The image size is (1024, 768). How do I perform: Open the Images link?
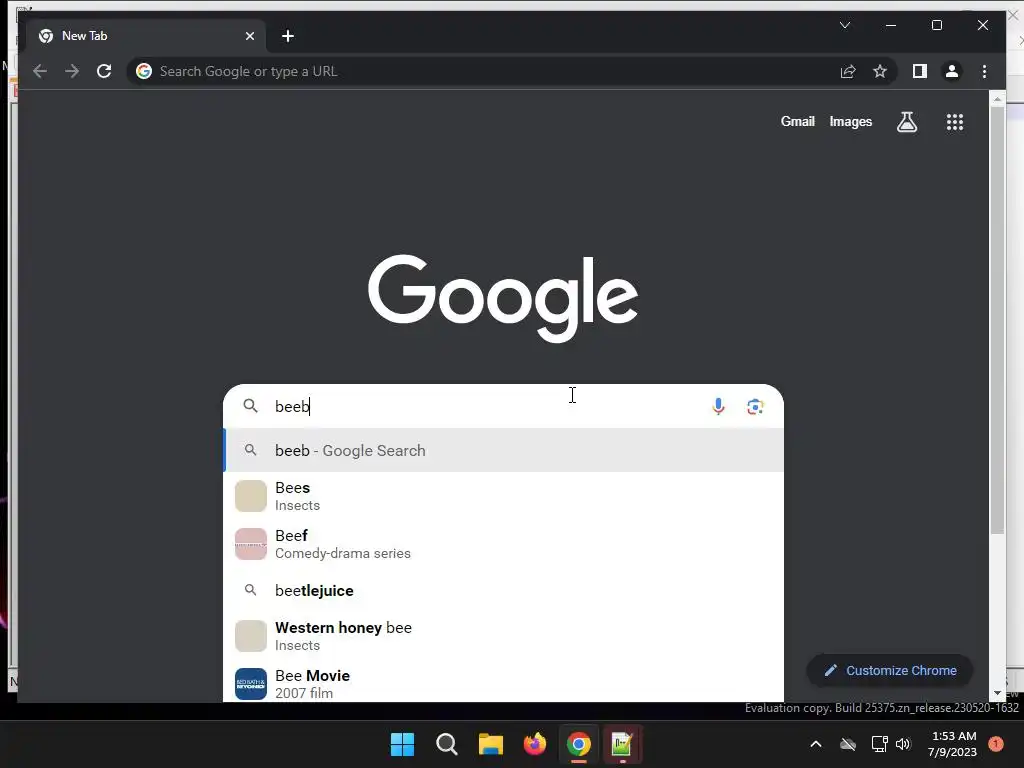[850, 121]
